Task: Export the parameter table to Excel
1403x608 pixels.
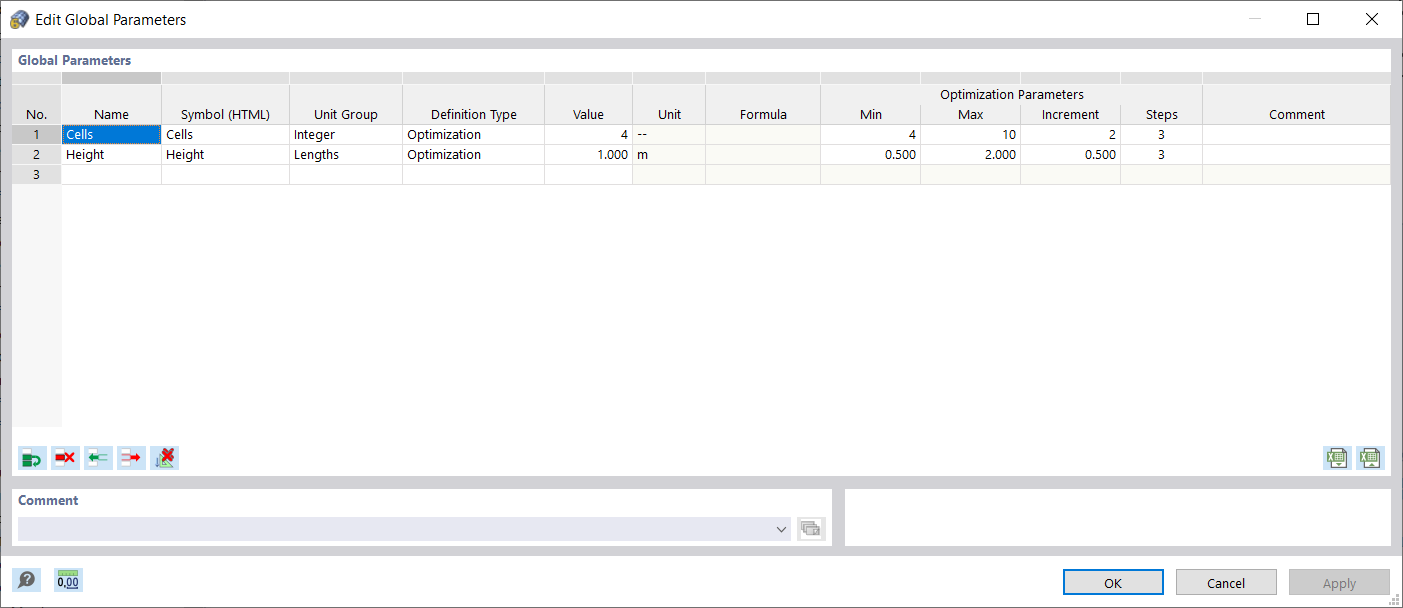Action: coord(1369,457)
